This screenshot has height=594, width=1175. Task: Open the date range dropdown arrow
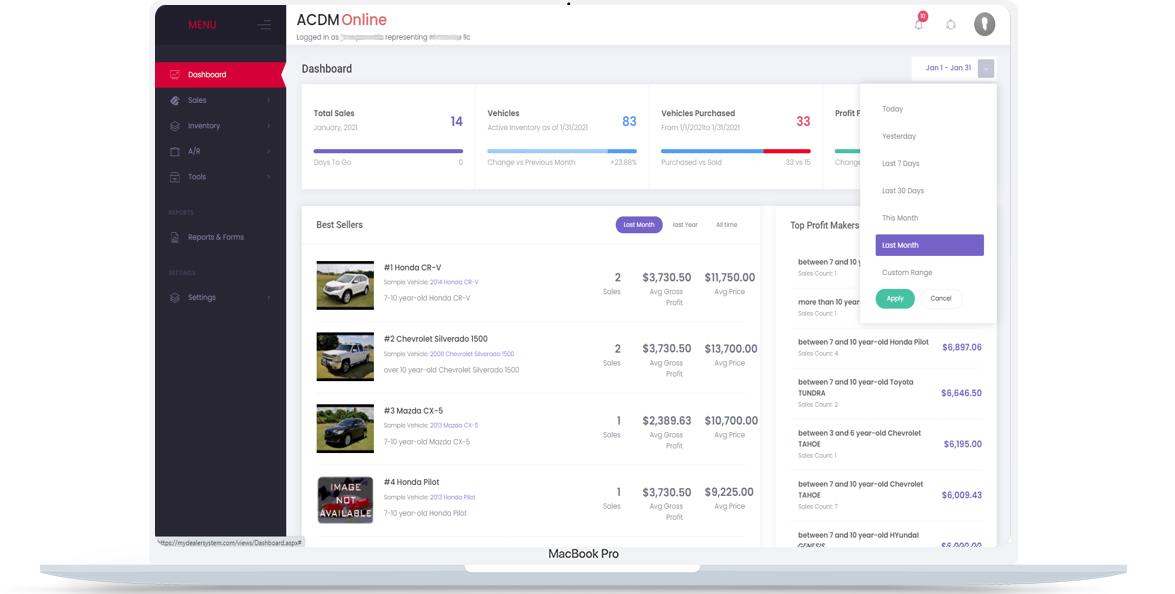tap(986, 68)
